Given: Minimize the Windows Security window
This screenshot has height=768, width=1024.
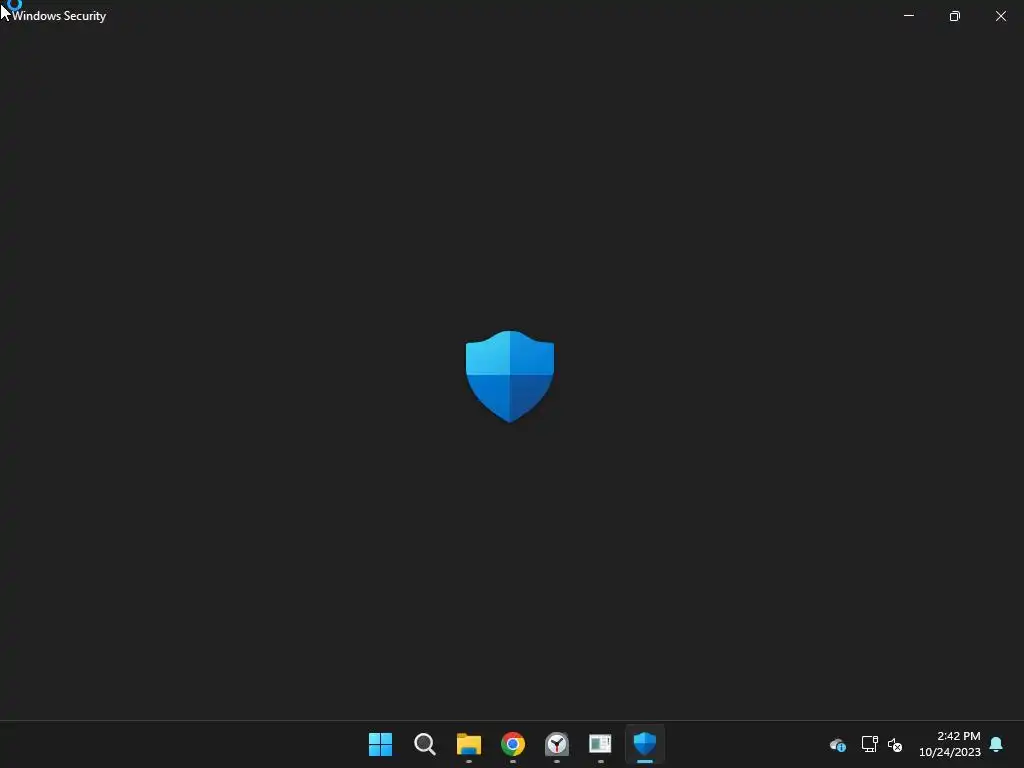Looking at the screenshot, I should 908,16.
